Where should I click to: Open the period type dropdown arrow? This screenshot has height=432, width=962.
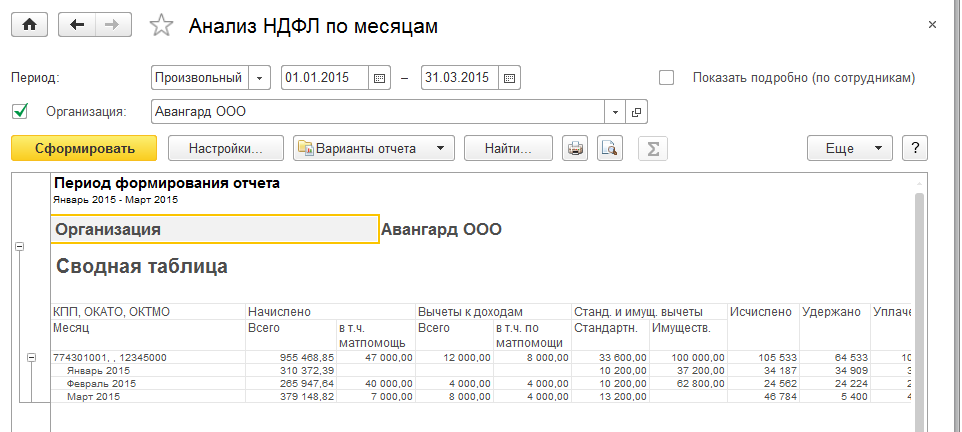260,79
